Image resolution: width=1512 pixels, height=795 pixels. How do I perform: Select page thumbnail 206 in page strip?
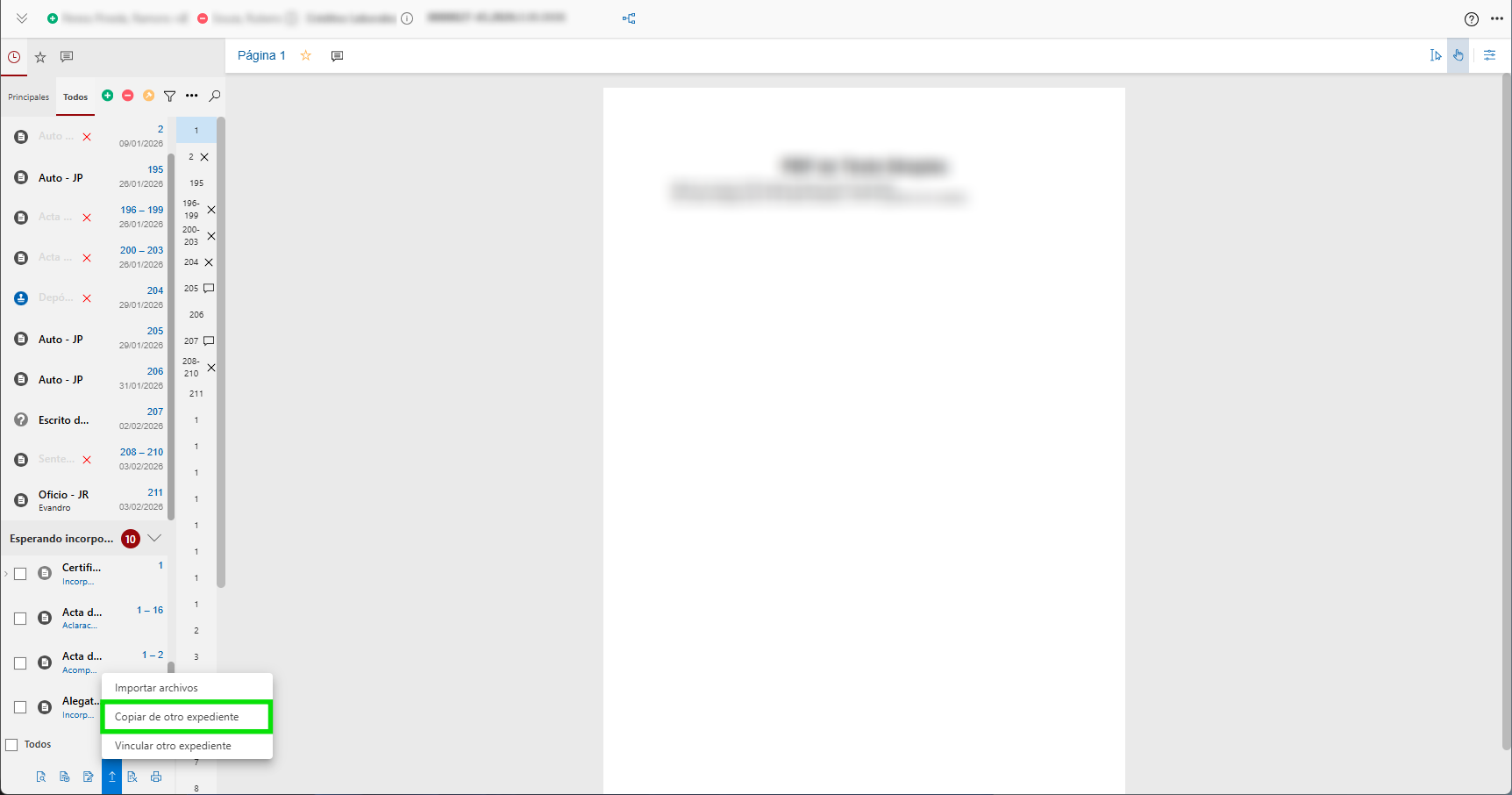pyautogui.click(x=196, y=314)
